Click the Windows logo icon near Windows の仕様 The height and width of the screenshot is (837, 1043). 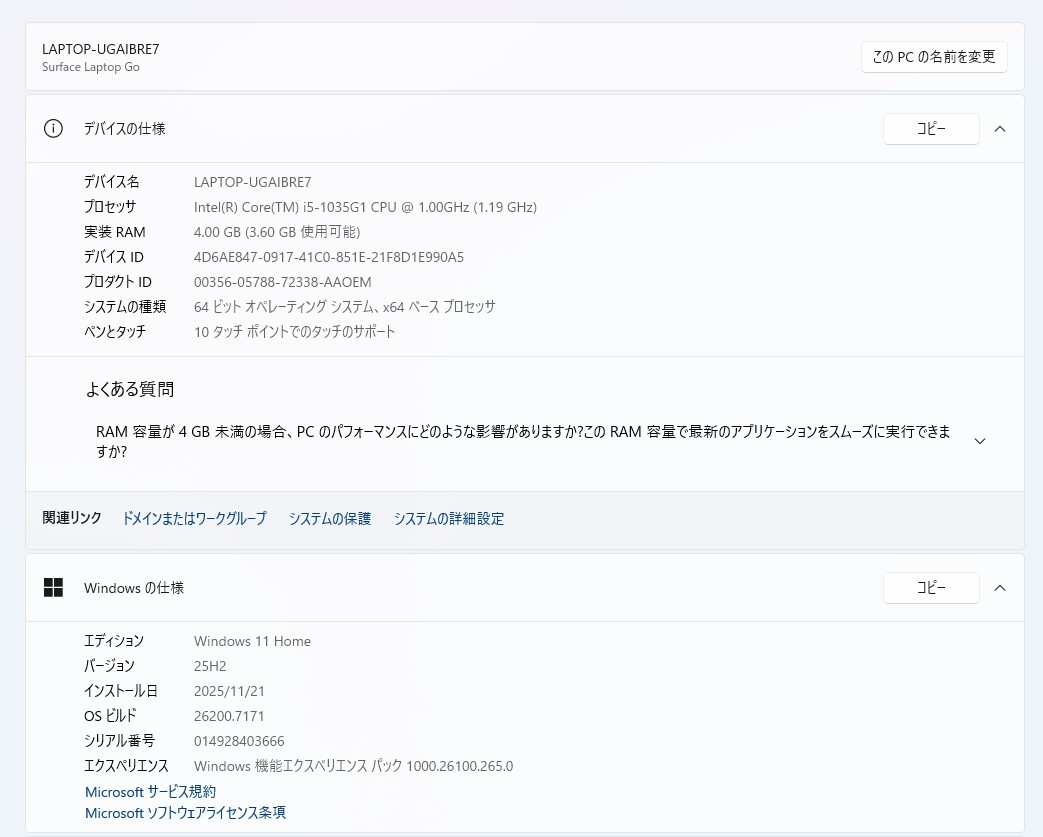point(52,588)
